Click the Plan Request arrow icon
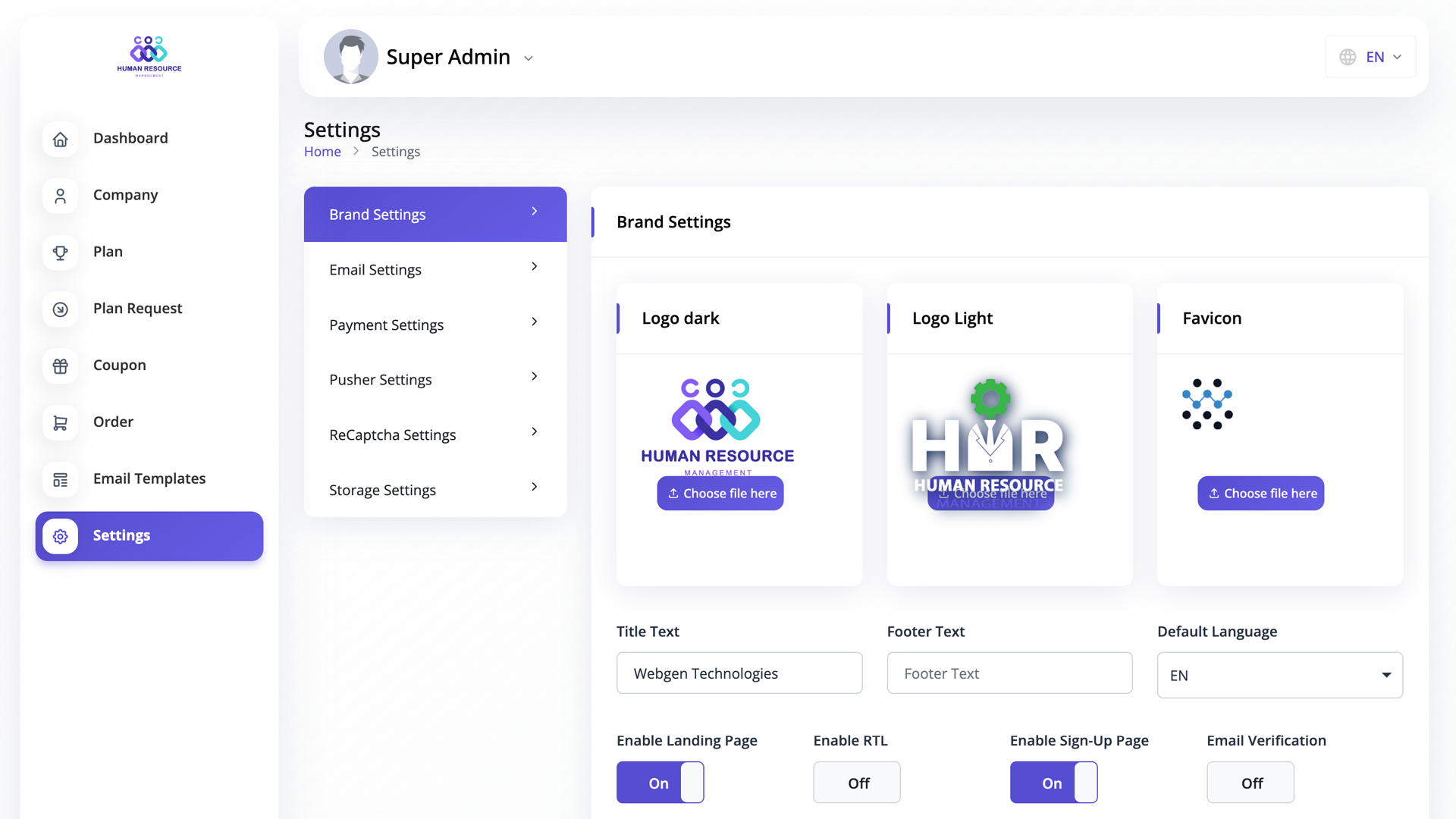Image resolution: width=1456 pixels, height=819 pixels. tap(61, 309)
